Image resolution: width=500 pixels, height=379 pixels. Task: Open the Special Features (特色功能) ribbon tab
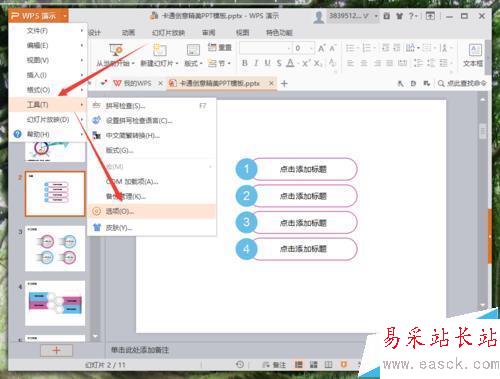click(279, 33)
